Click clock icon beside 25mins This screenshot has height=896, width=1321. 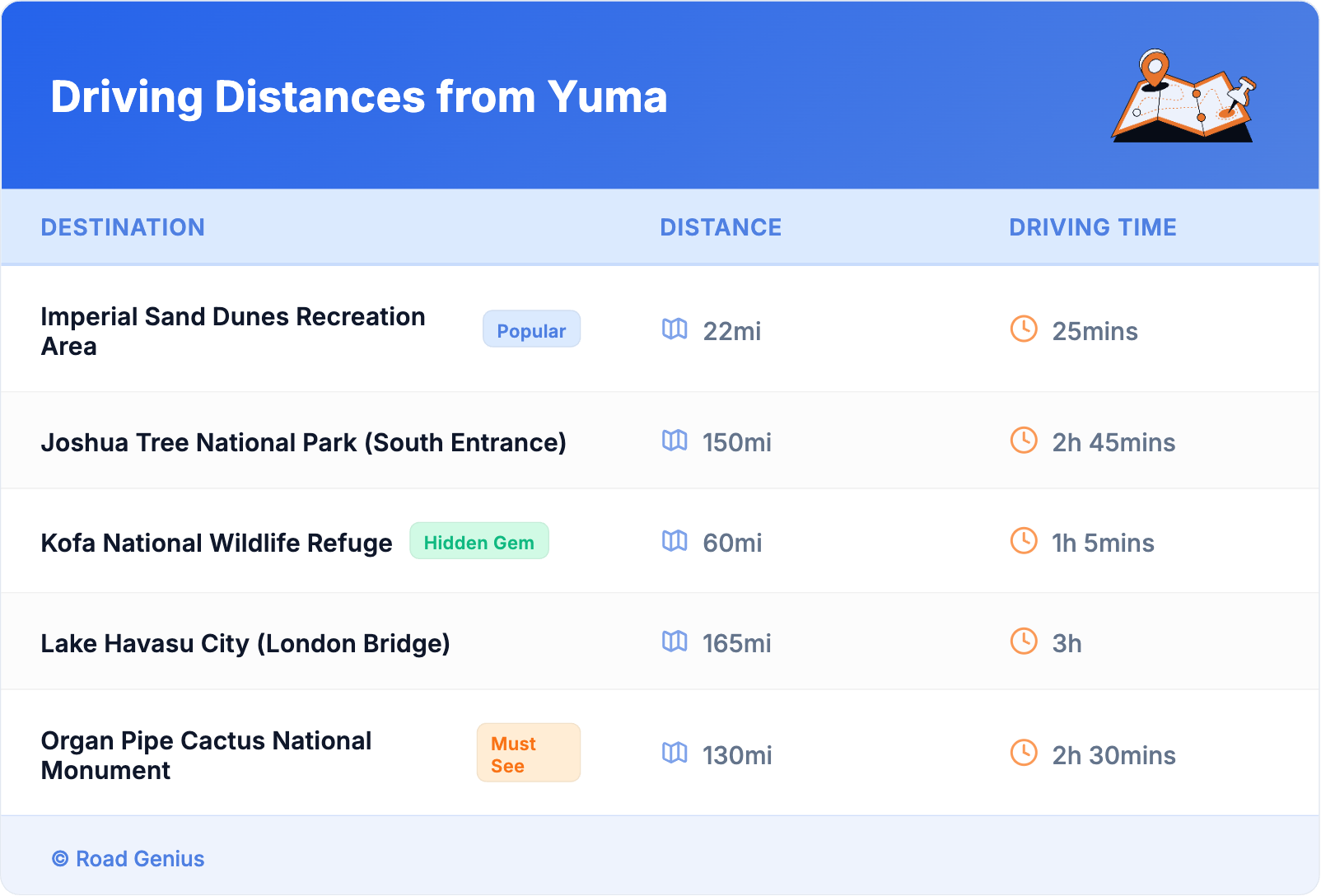tap(1024, 329)
